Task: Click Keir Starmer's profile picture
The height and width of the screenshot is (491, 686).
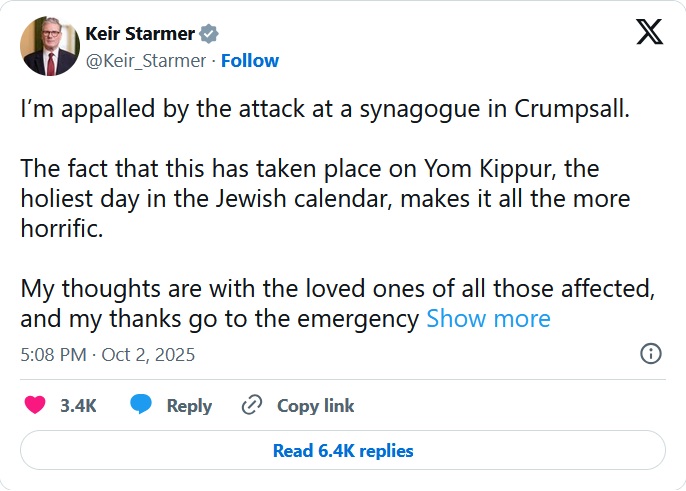Action: (x=50, y=46)
